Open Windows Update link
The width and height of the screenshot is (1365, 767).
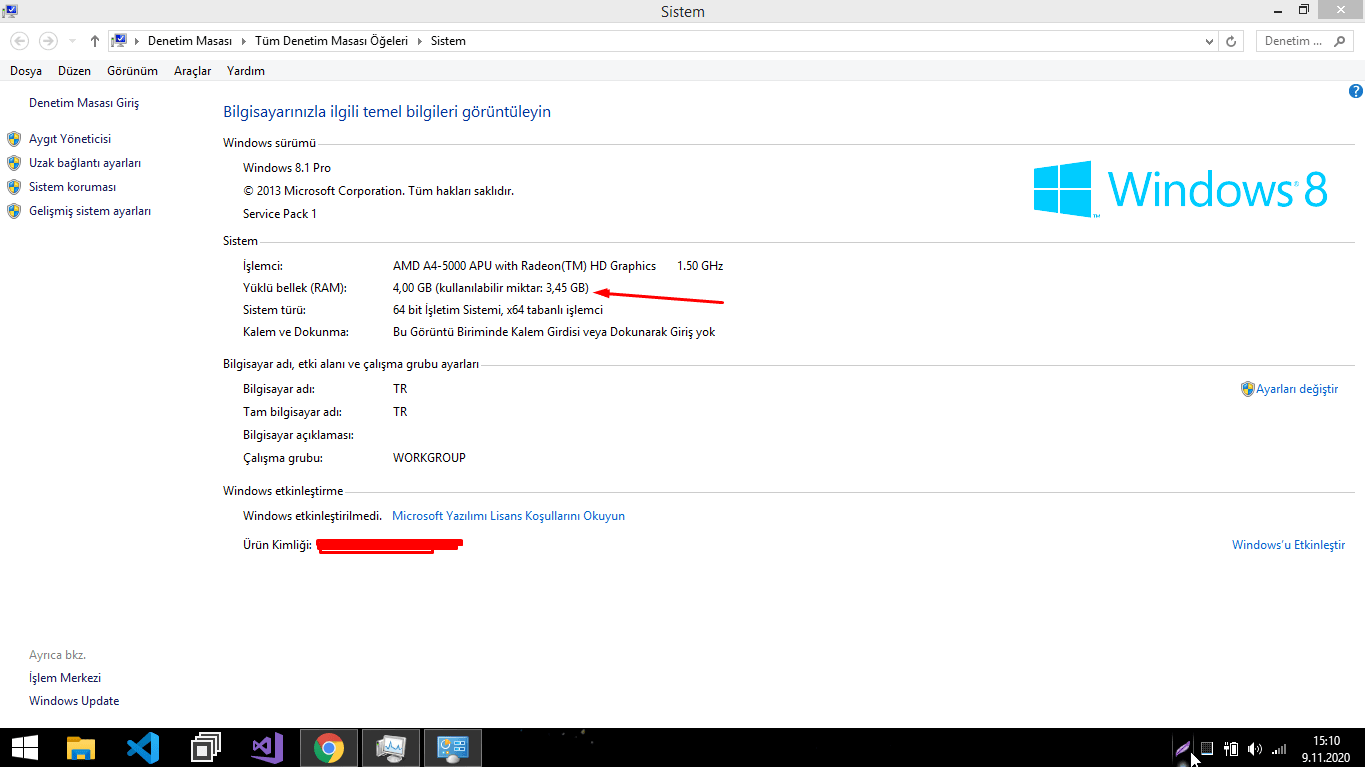[74, 701]
